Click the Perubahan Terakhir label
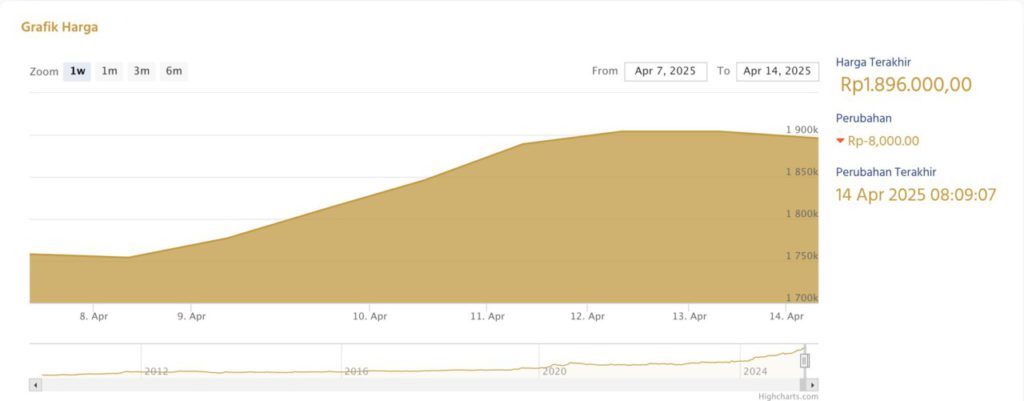 tap(886, 172)
